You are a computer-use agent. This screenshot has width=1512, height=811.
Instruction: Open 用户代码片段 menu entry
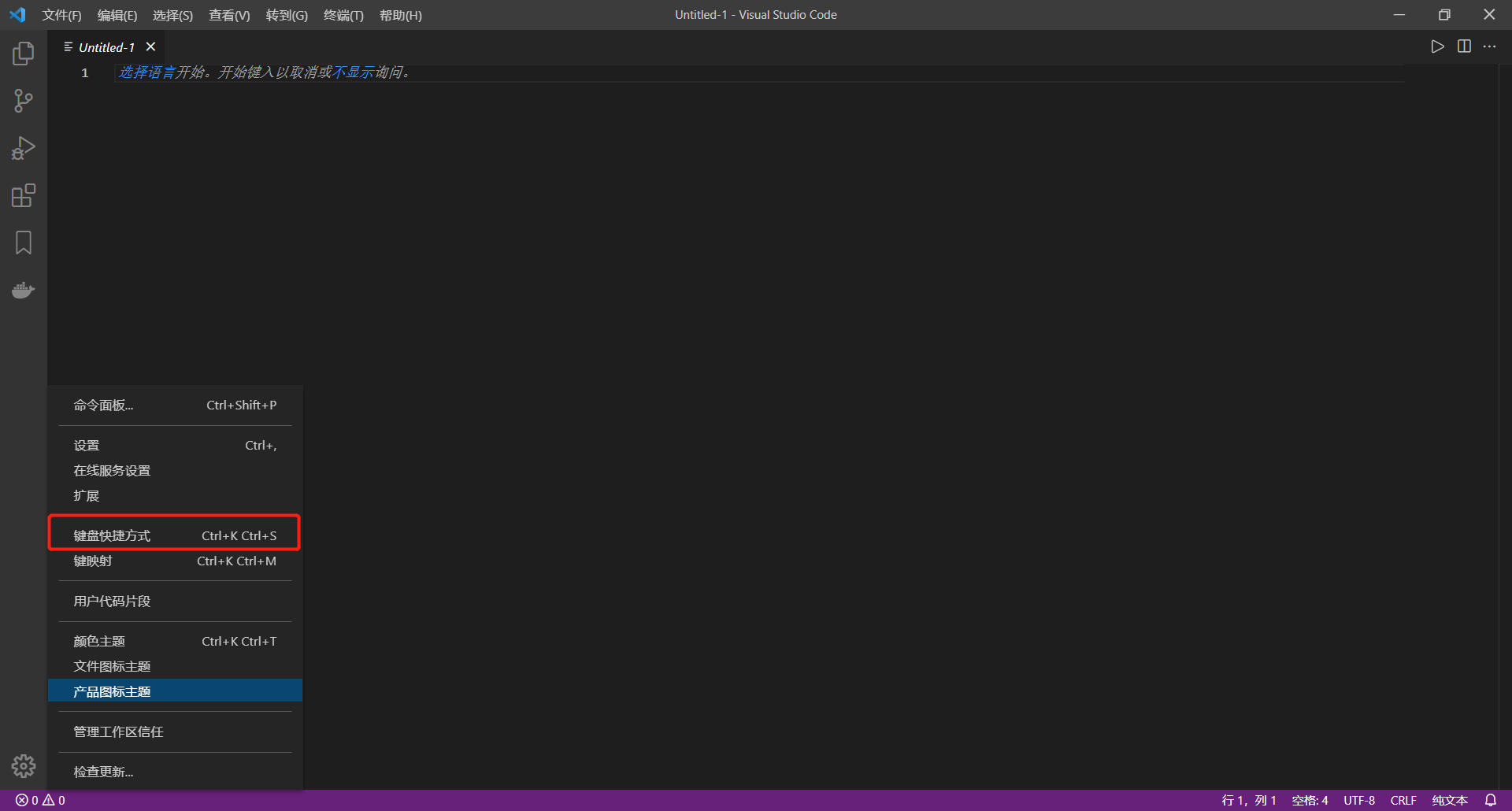click(175, 602)
